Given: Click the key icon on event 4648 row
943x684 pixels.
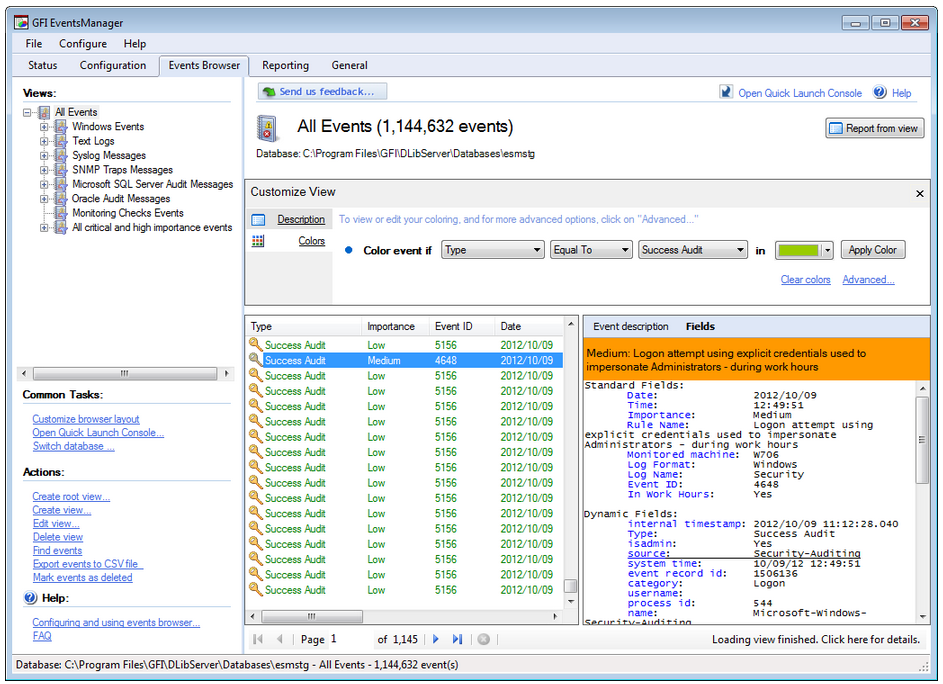Looking at the screenshot, I should click(x=256, y=360).
